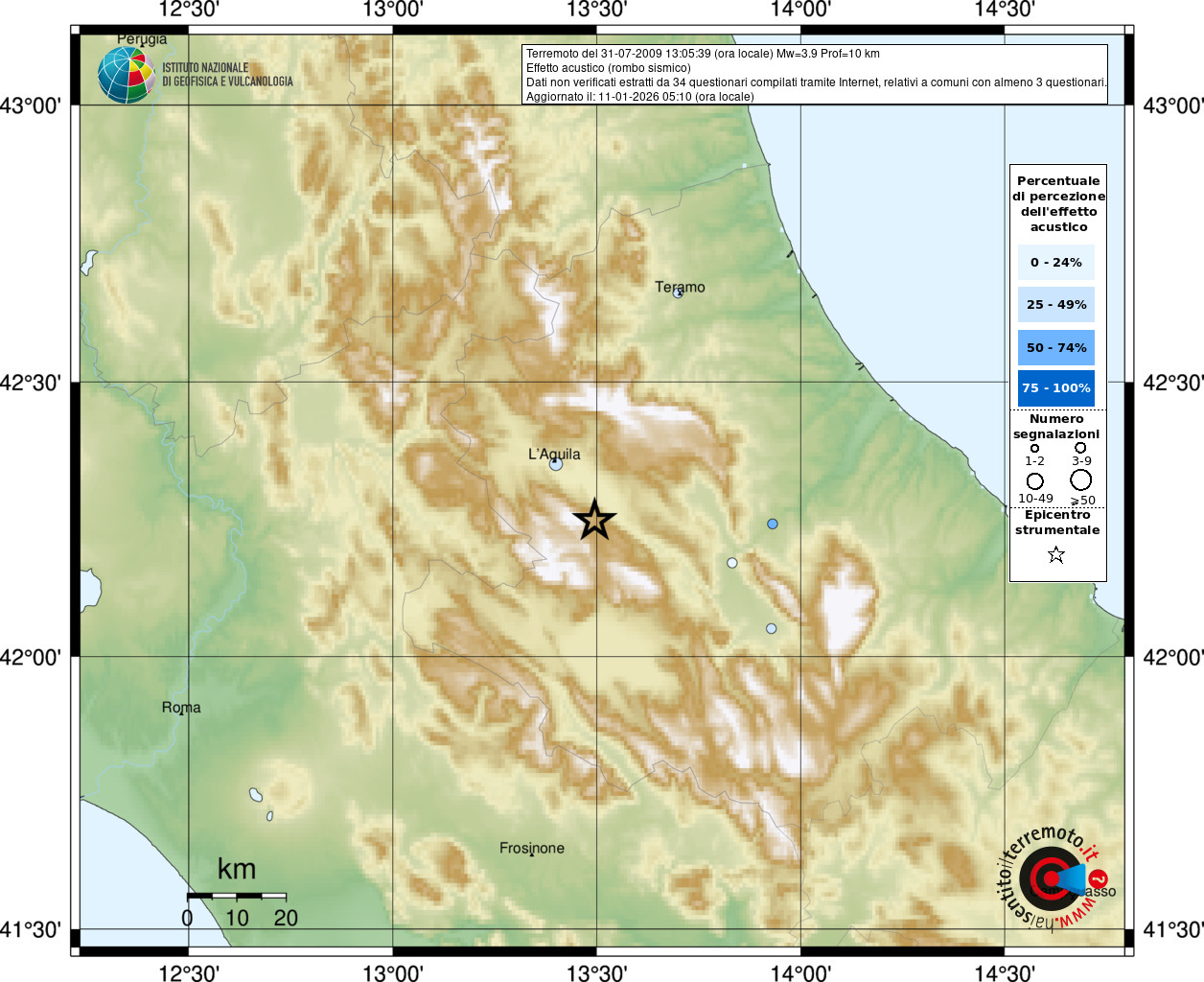Viewport: 1204px width, 982px height.
Task: Click the L'Aquila city label
Action: point(554,455)
